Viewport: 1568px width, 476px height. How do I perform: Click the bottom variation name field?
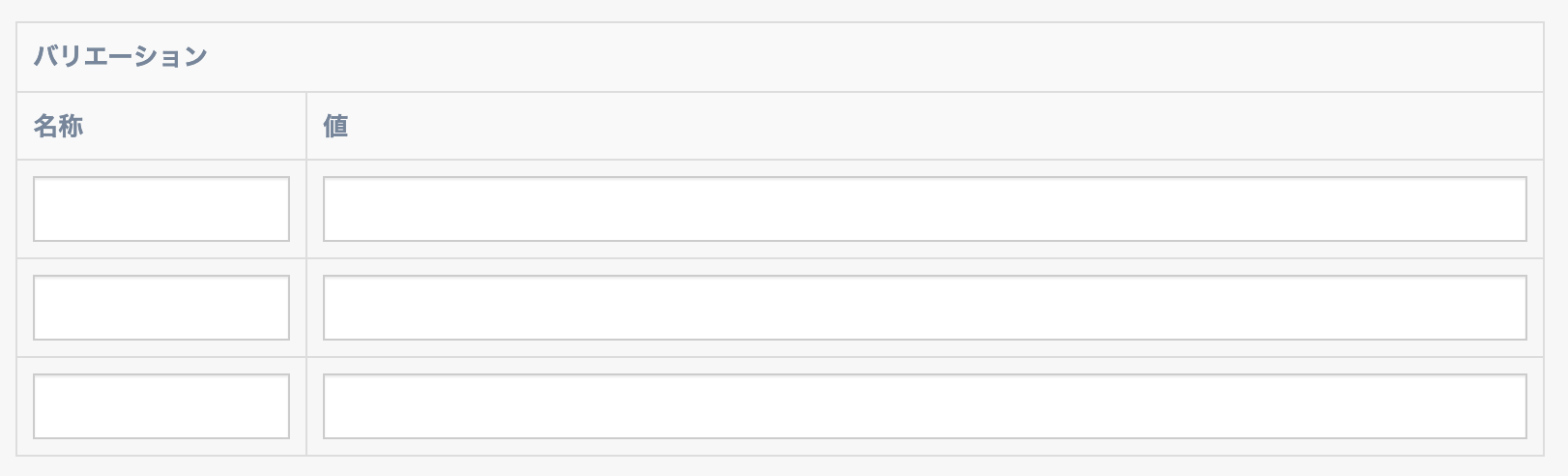pyautogui.click(x=161, y=406)
